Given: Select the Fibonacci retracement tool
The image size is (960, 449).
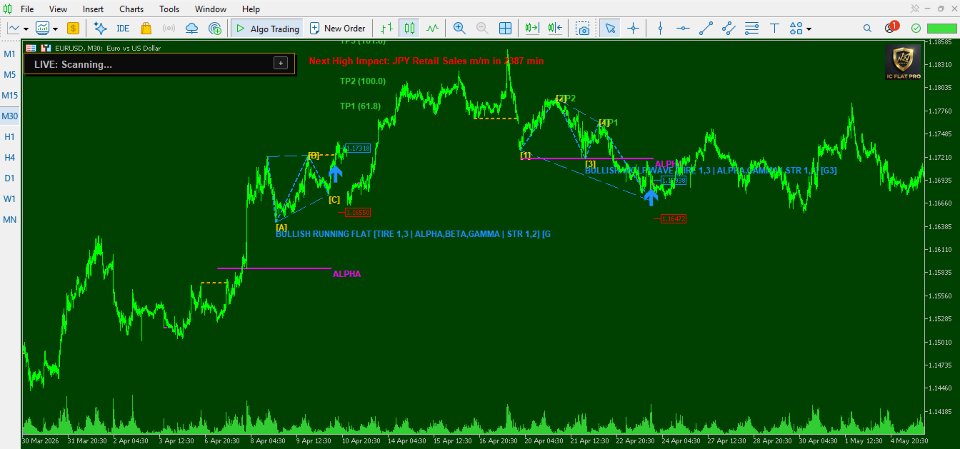Looking at the screenshot, I should point(752,28).
